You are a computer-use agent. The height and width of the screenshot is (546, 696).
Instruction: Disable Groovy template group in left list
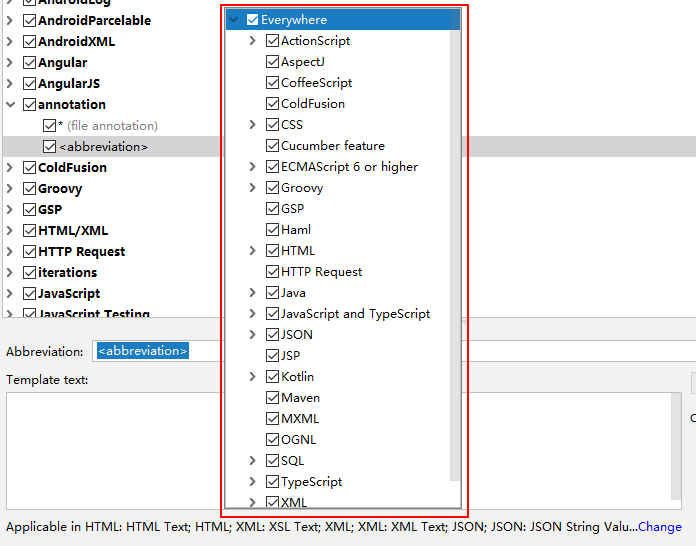point(29,188)
